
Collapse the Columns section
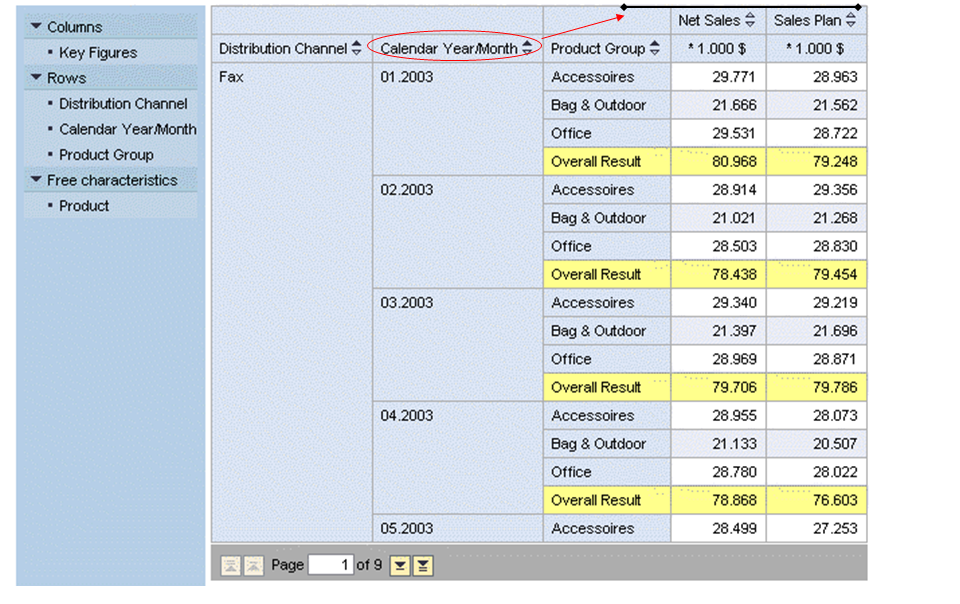(x=37, y=27)
